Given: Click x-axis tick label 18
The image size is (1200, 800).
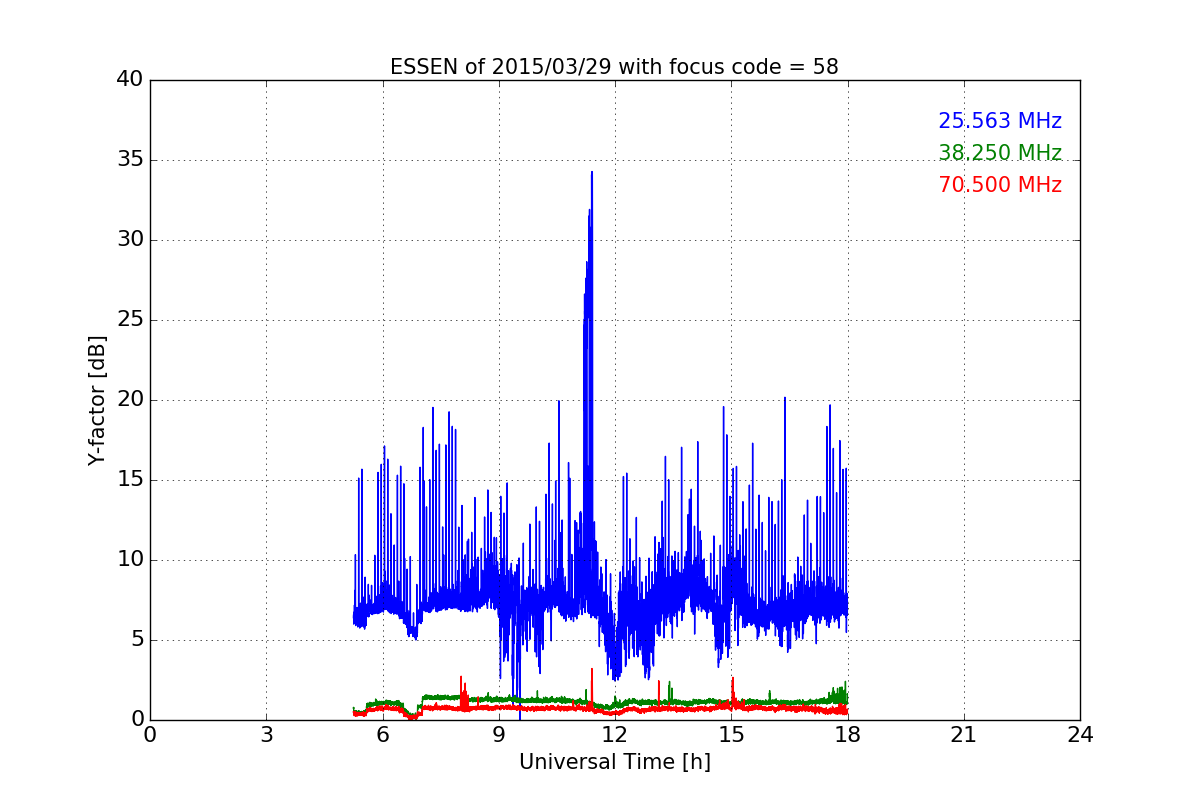Looking at the screenshot, I should (x=847, y=734).
